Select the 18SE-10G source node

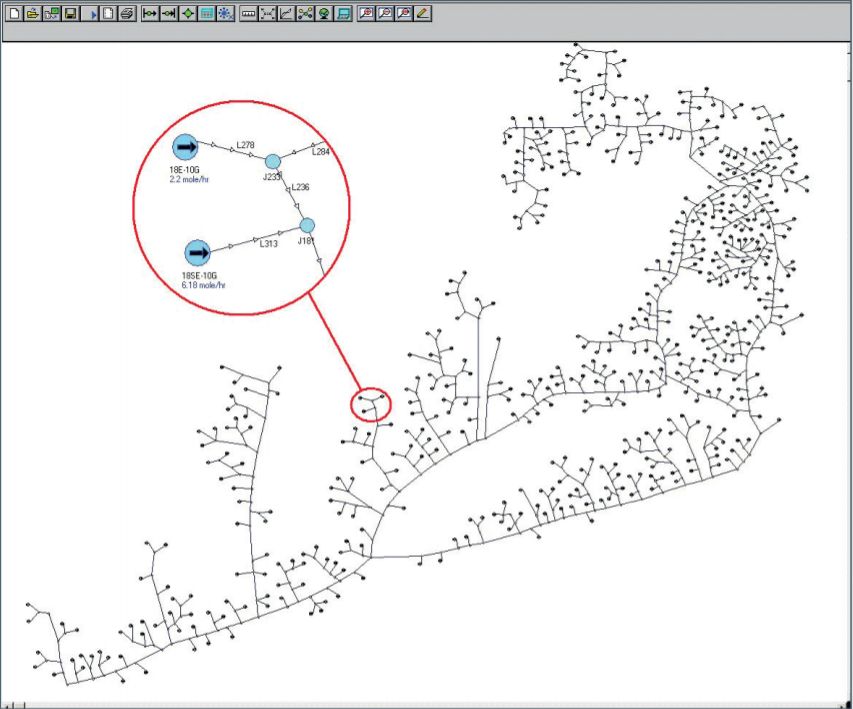coord(199,253)
